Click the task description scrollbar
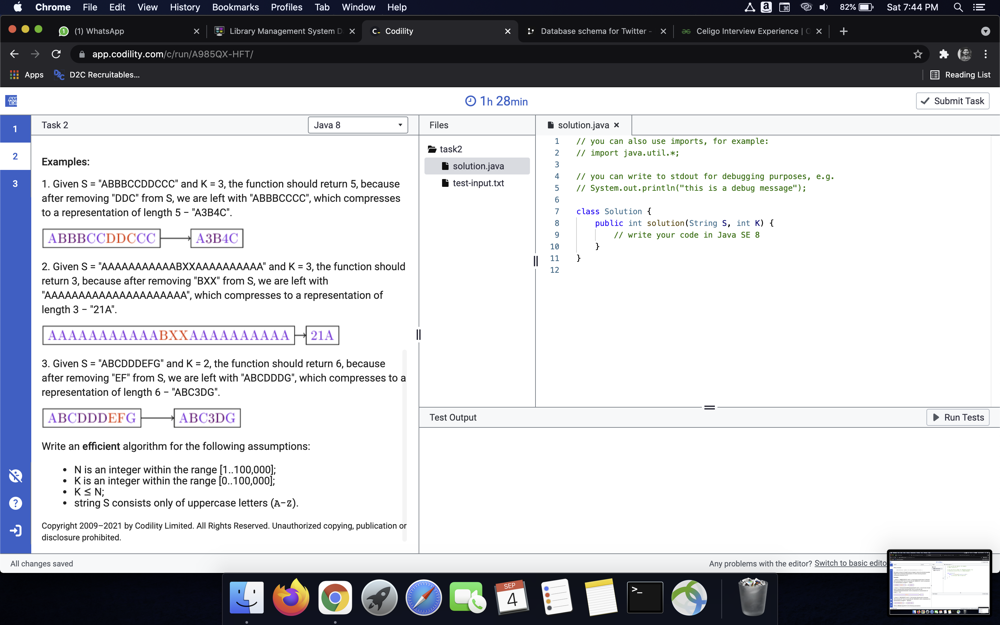 coord(404,445)
